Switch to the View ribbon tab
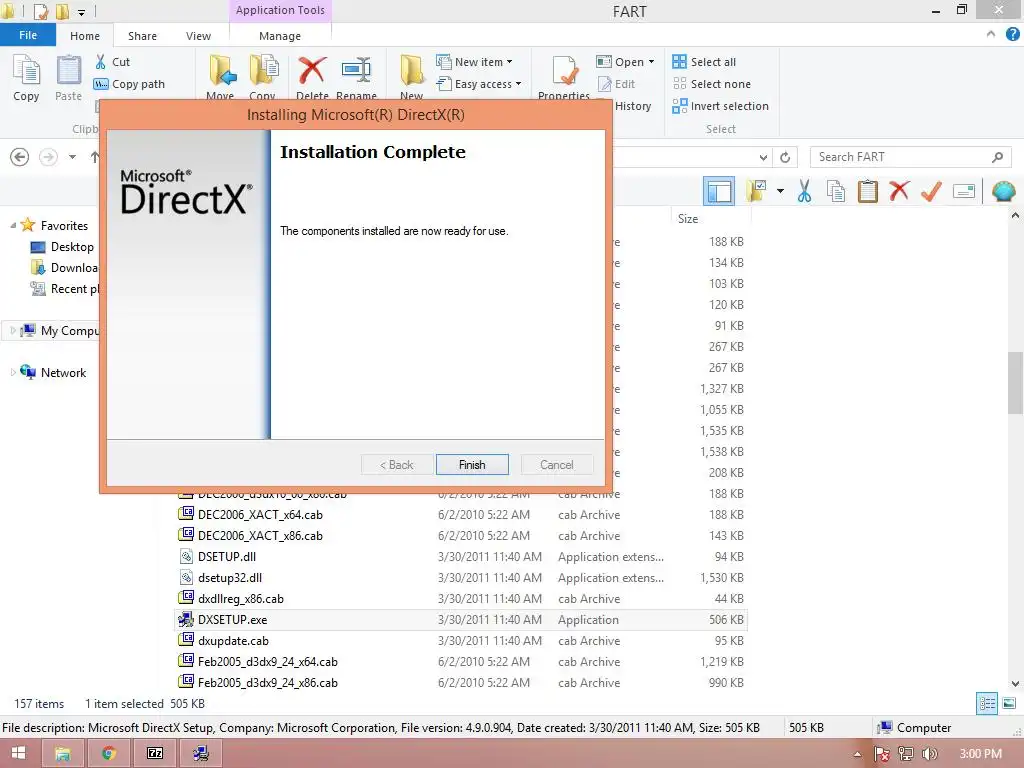Image resolution: width=1024 pixels, height=768 pixels. click(199, 36)
